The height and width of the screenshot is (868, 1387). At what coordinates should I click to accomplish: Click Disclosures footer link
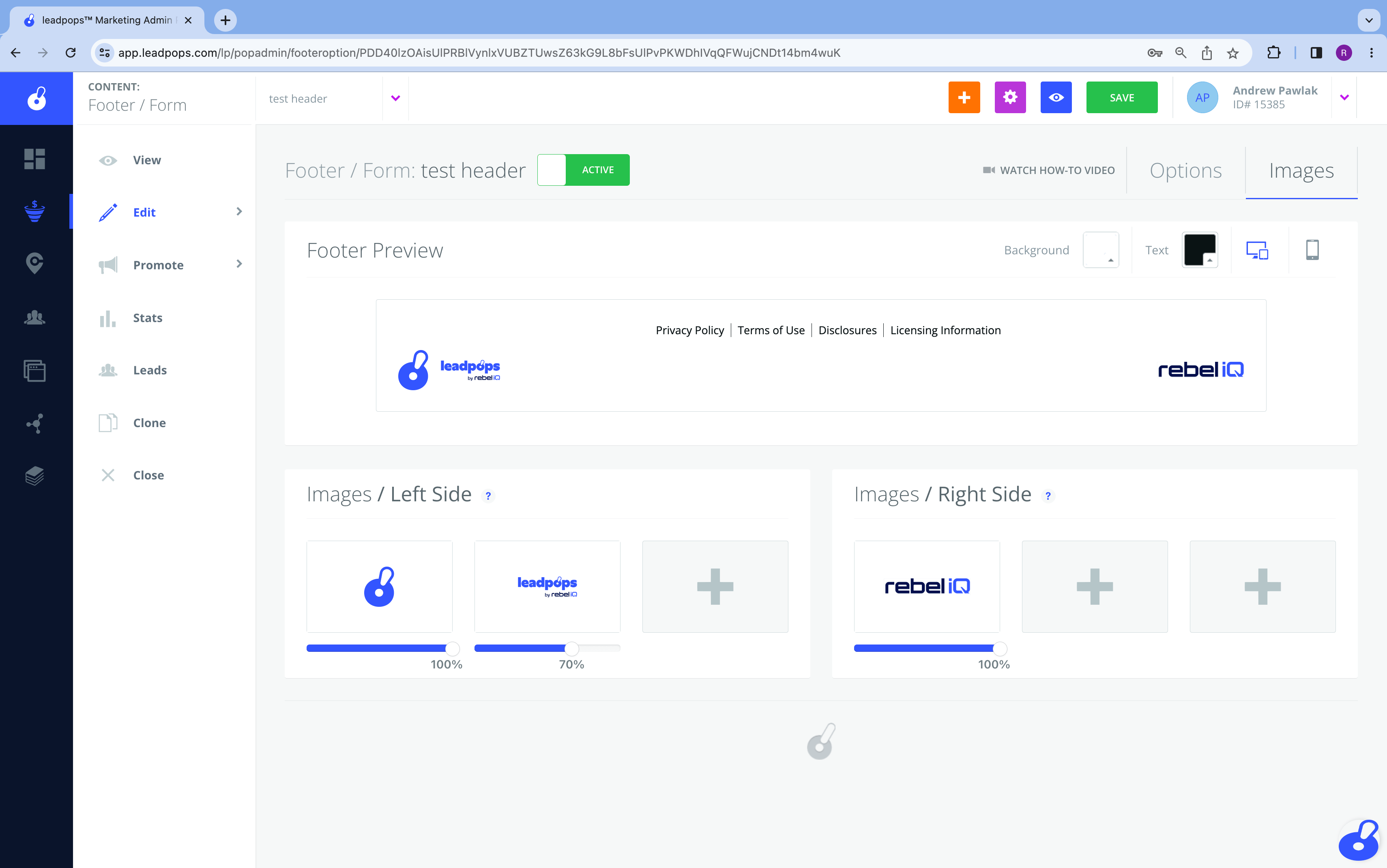pyautogui.click(x=847, y=330)
